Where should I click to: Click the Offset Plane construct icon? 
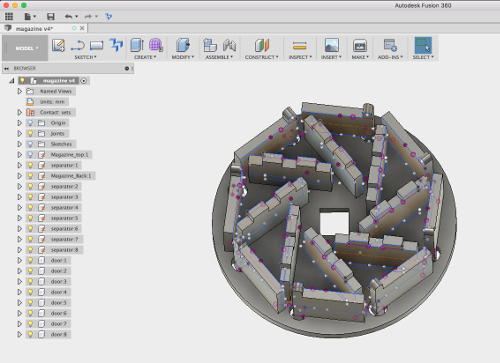coord(262,45)
